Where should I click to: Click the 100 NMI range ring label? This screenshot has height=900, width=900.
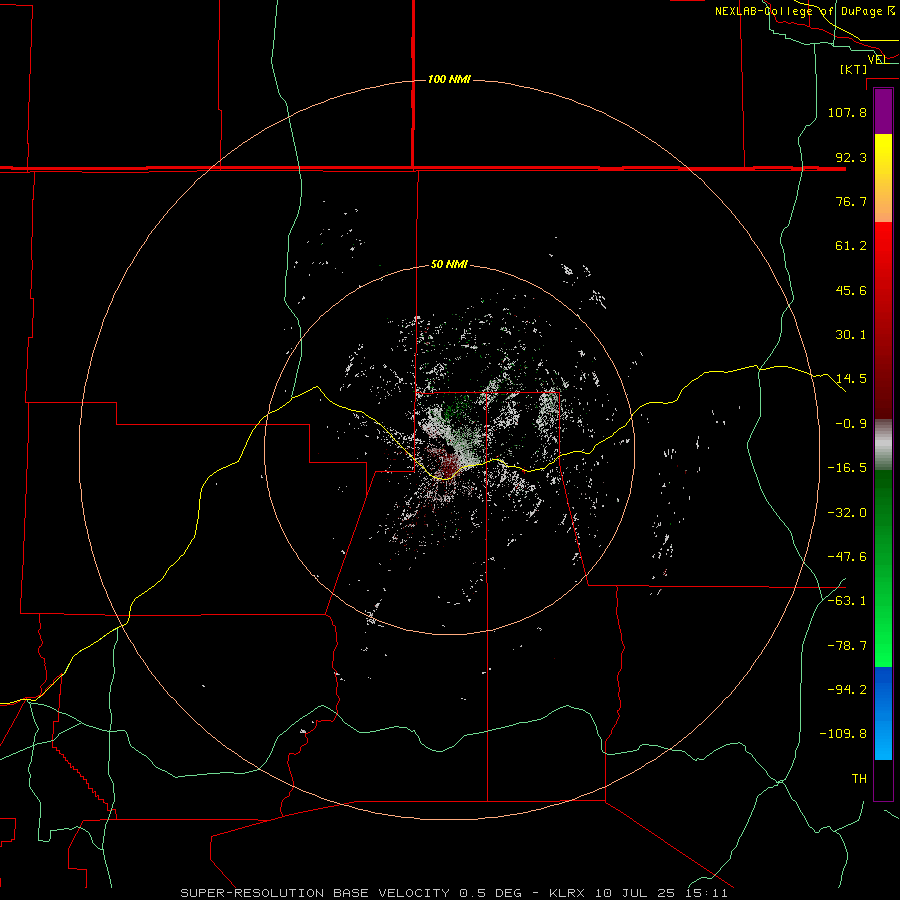click(449, 79)
